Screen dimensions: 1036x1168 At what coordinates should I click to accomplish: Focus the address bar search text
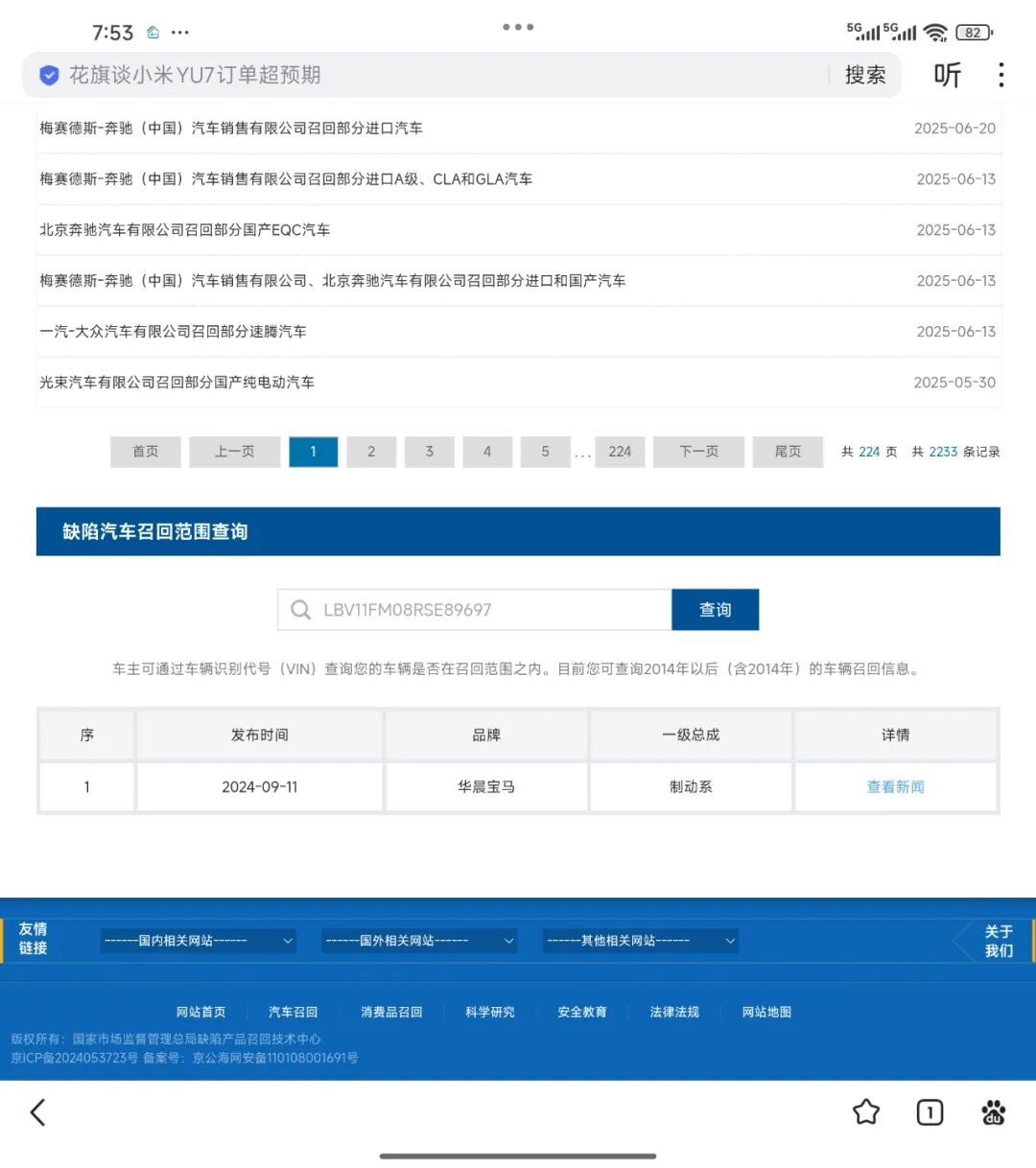coord(195,75)
